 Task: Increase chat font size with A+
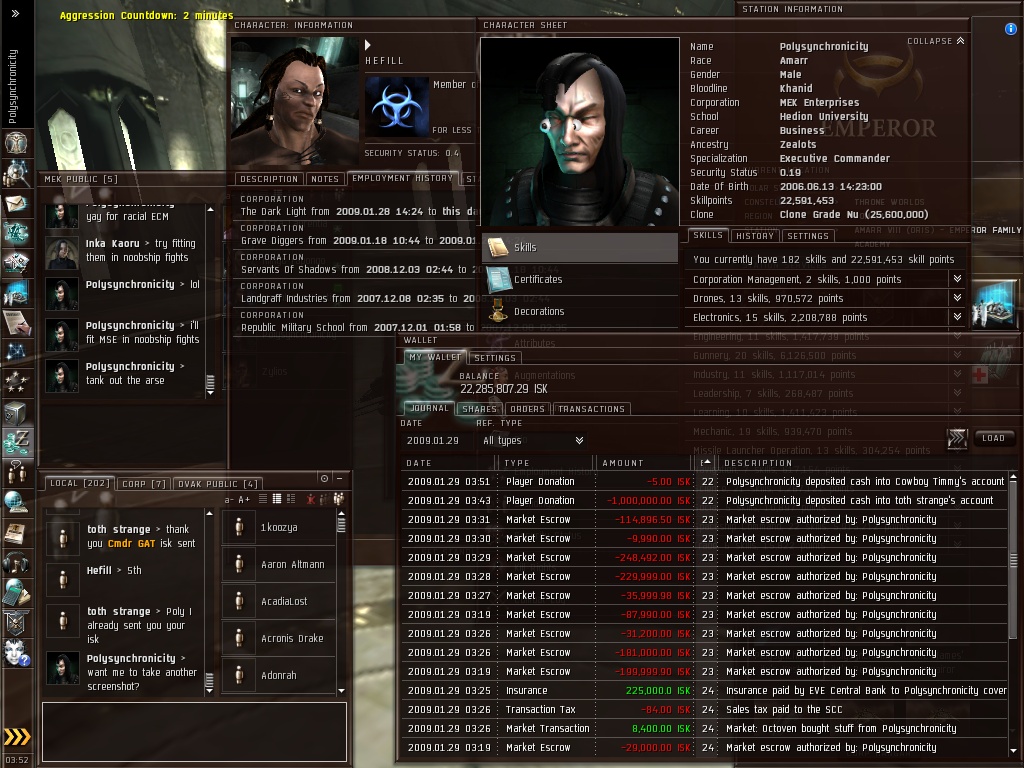click(x=244, y=500)
